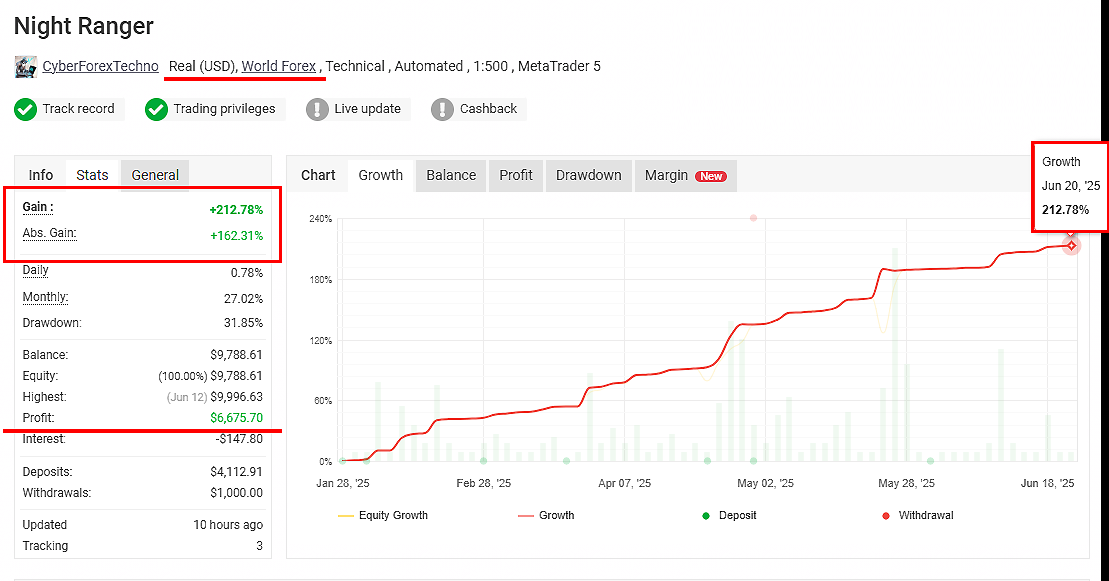1109x581 pixels.
Task: Click the CyberForexTechno avatar image
Action: [x=26, y=67]
